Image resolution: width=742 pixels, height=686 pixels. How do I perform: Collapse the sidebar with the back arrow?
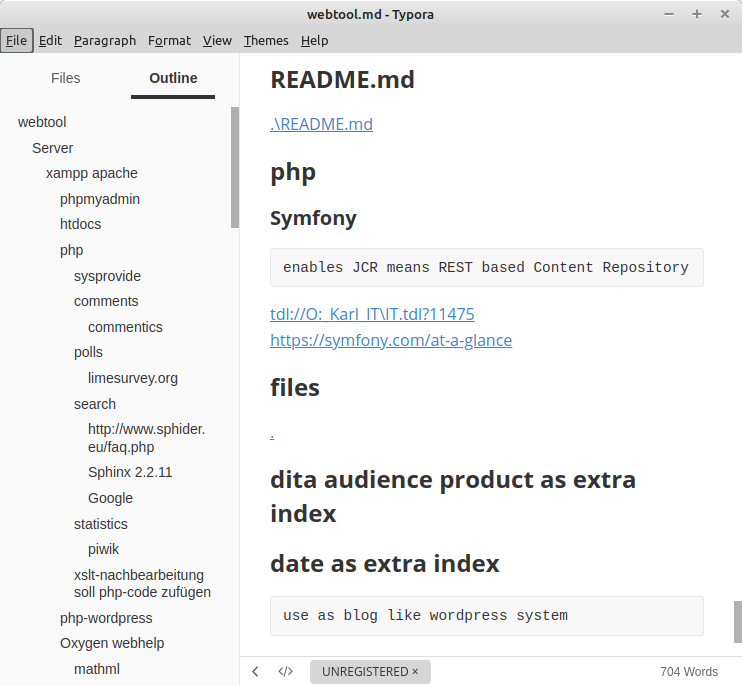(256, 671)
